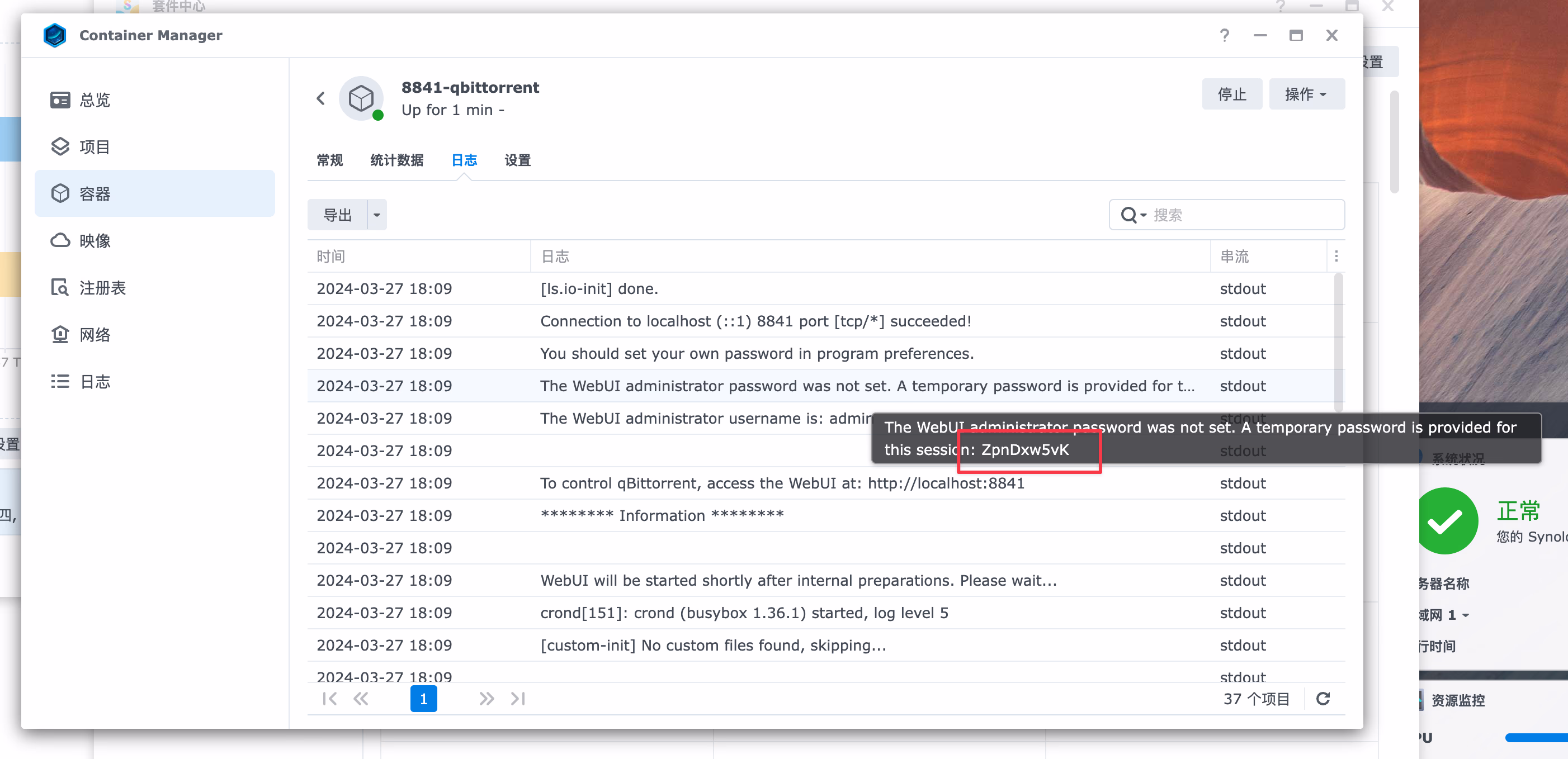This screenshot has width=1568, height=759.
Task: Open the help question mark icon
Action: click(x=1224, y=35)
